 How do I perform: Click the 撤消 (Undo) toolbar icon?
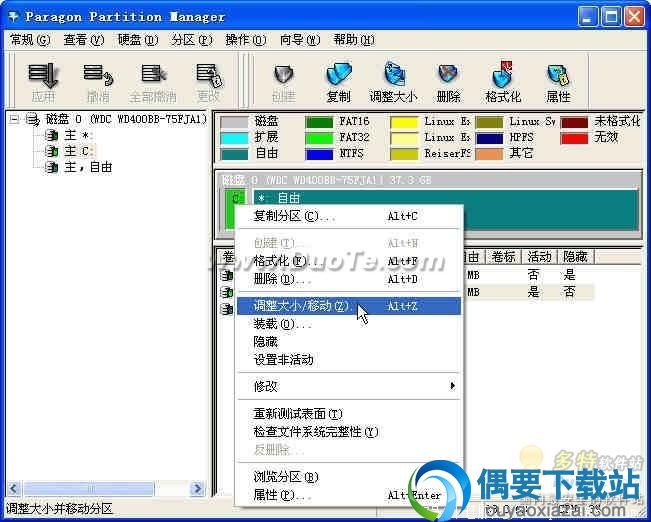[98, 76]
